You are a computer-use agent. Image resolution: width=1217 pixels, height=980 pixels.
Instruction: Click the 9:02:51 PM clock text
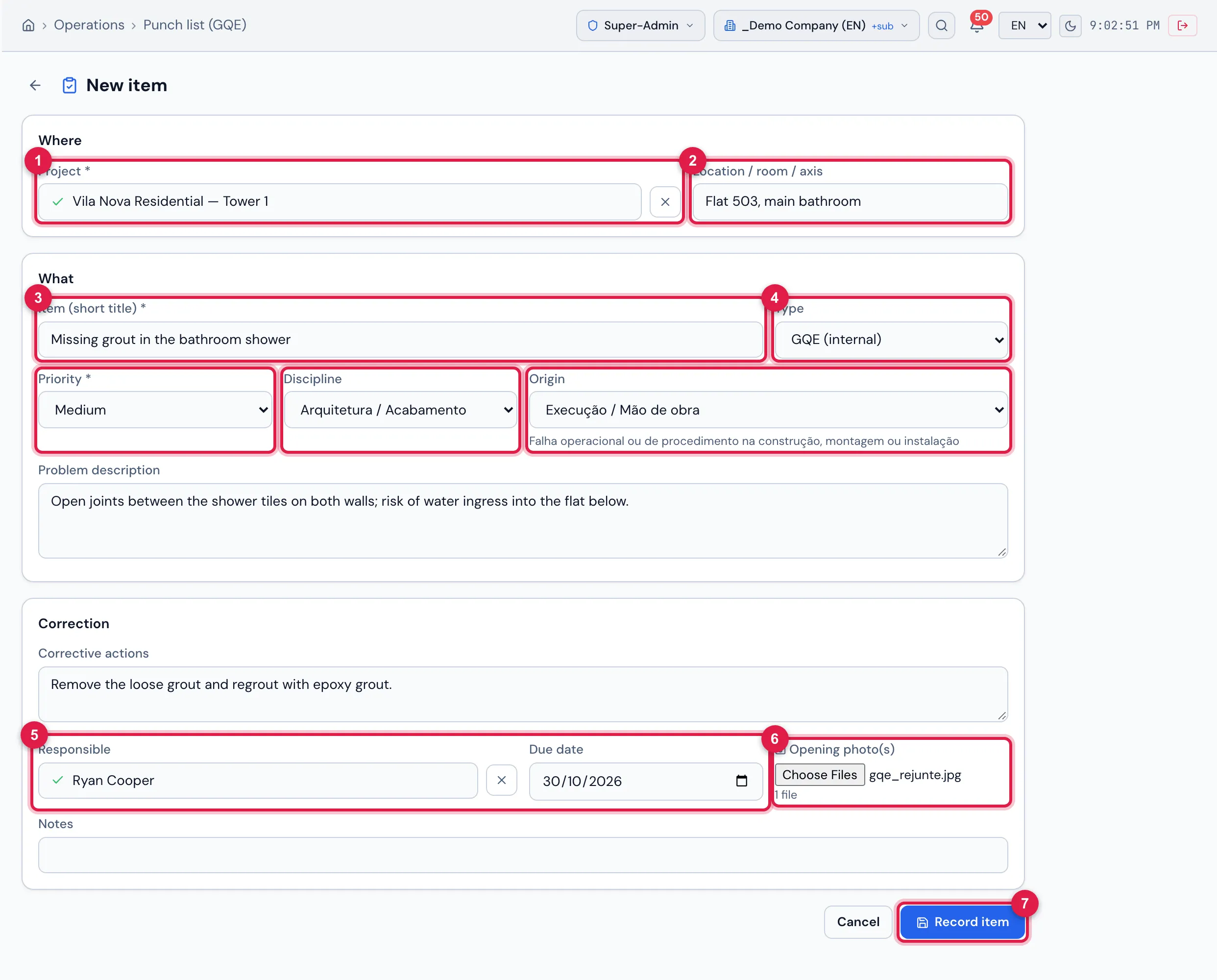pos(1124,25)
